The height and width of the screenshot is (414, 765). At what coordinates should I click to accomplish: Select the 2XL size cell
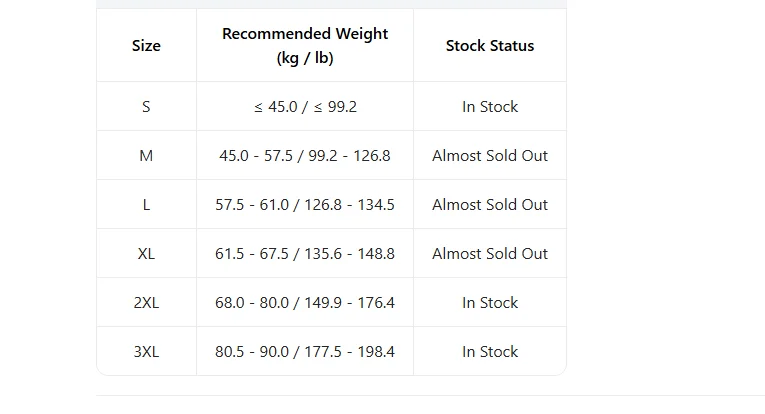click(x=146, y=302)
